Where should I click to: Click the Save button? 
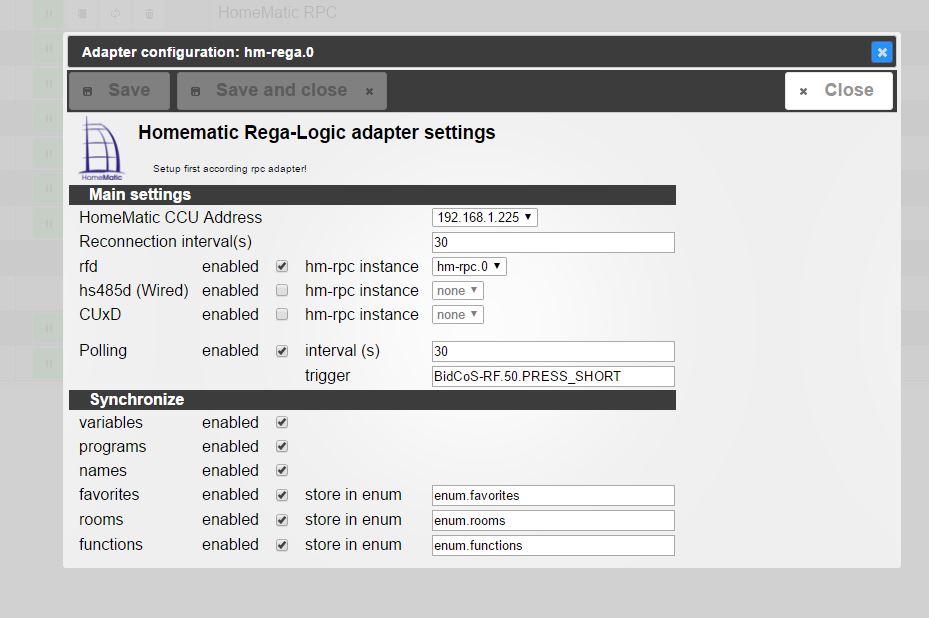[x=119, y=91]
